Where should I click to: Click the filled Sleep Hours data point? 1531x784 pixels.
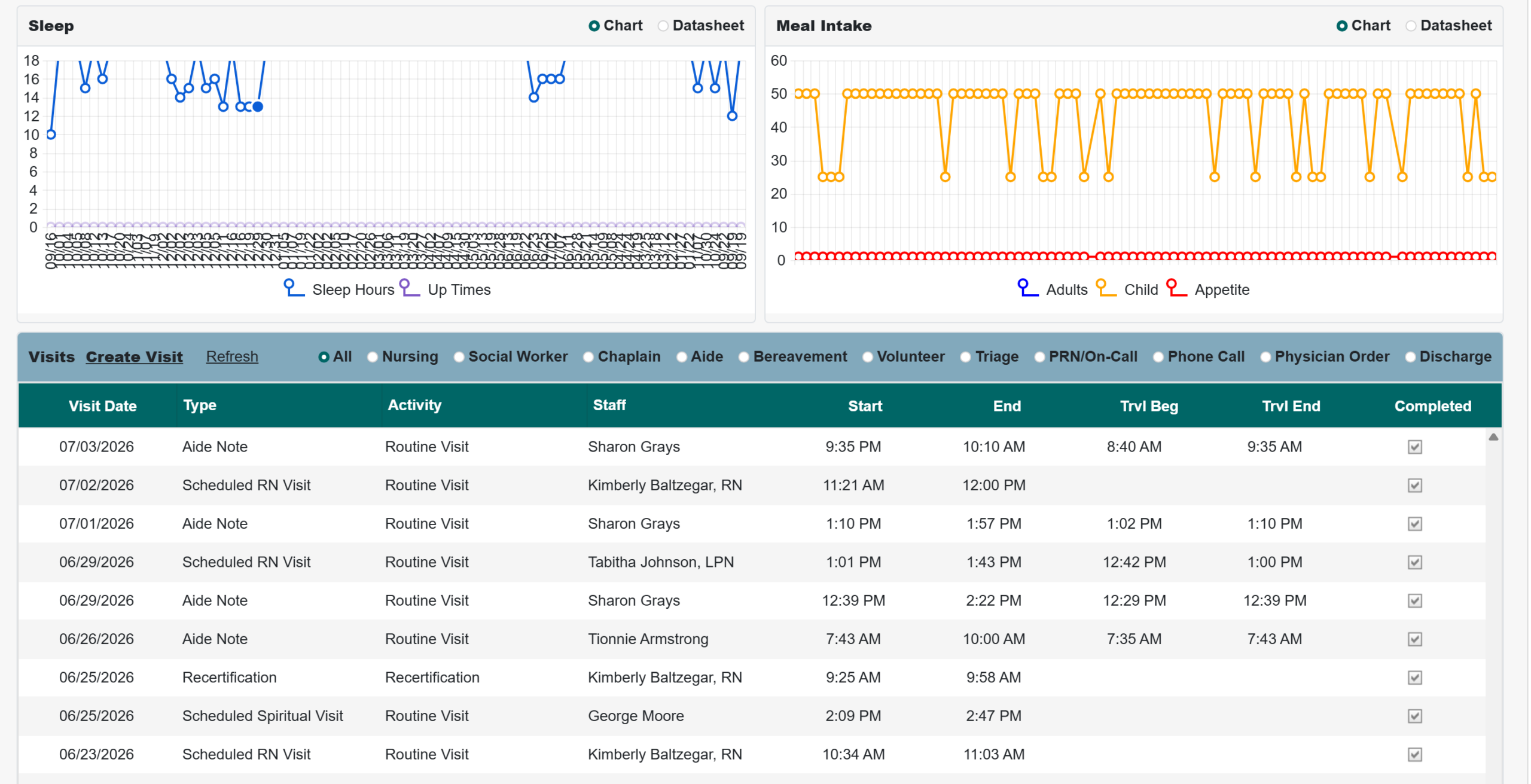point(258,106)
